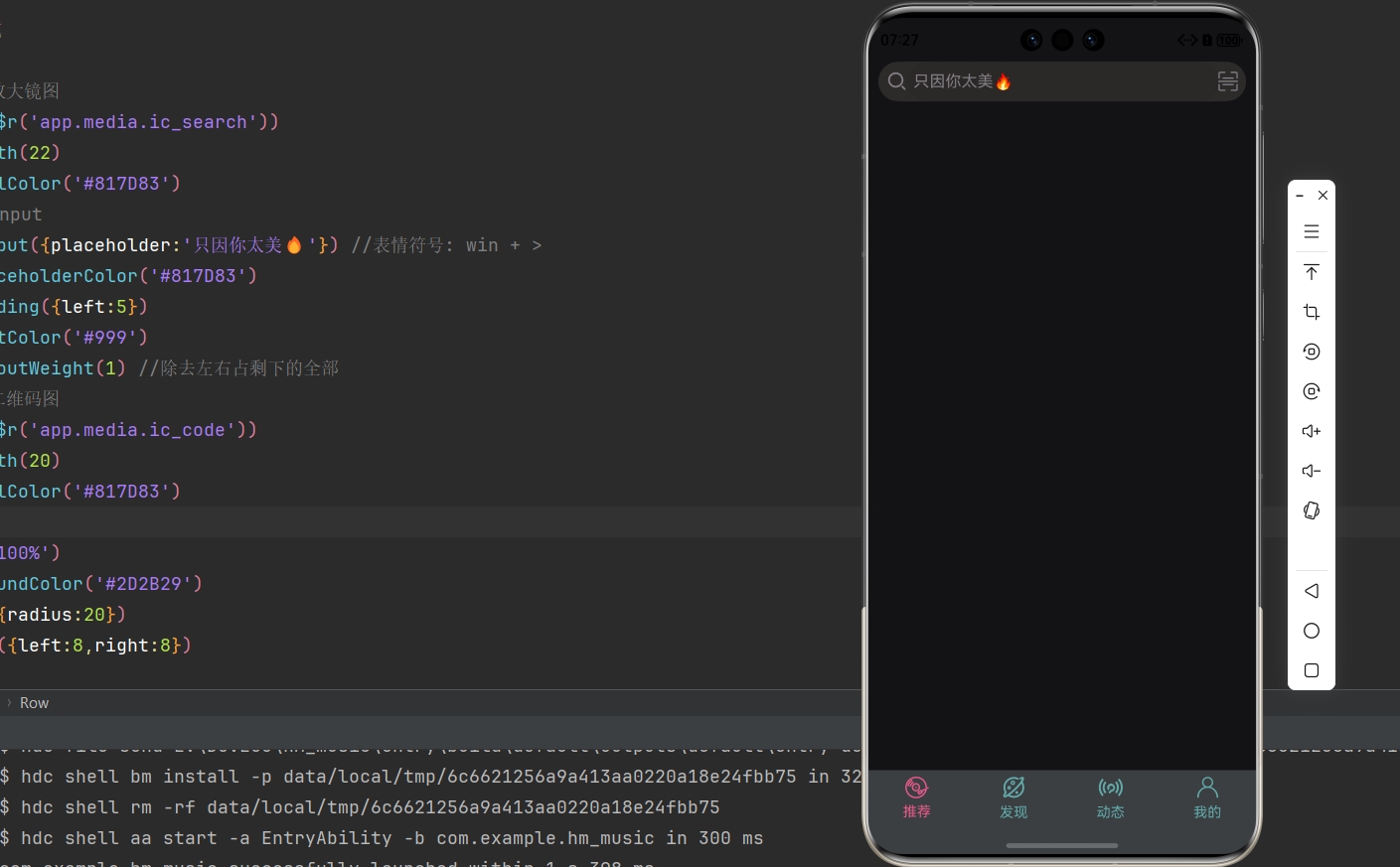Open the emulator toolbar hamburger menu
This screenshot has width=1400, height=867.
[1311, 231]
